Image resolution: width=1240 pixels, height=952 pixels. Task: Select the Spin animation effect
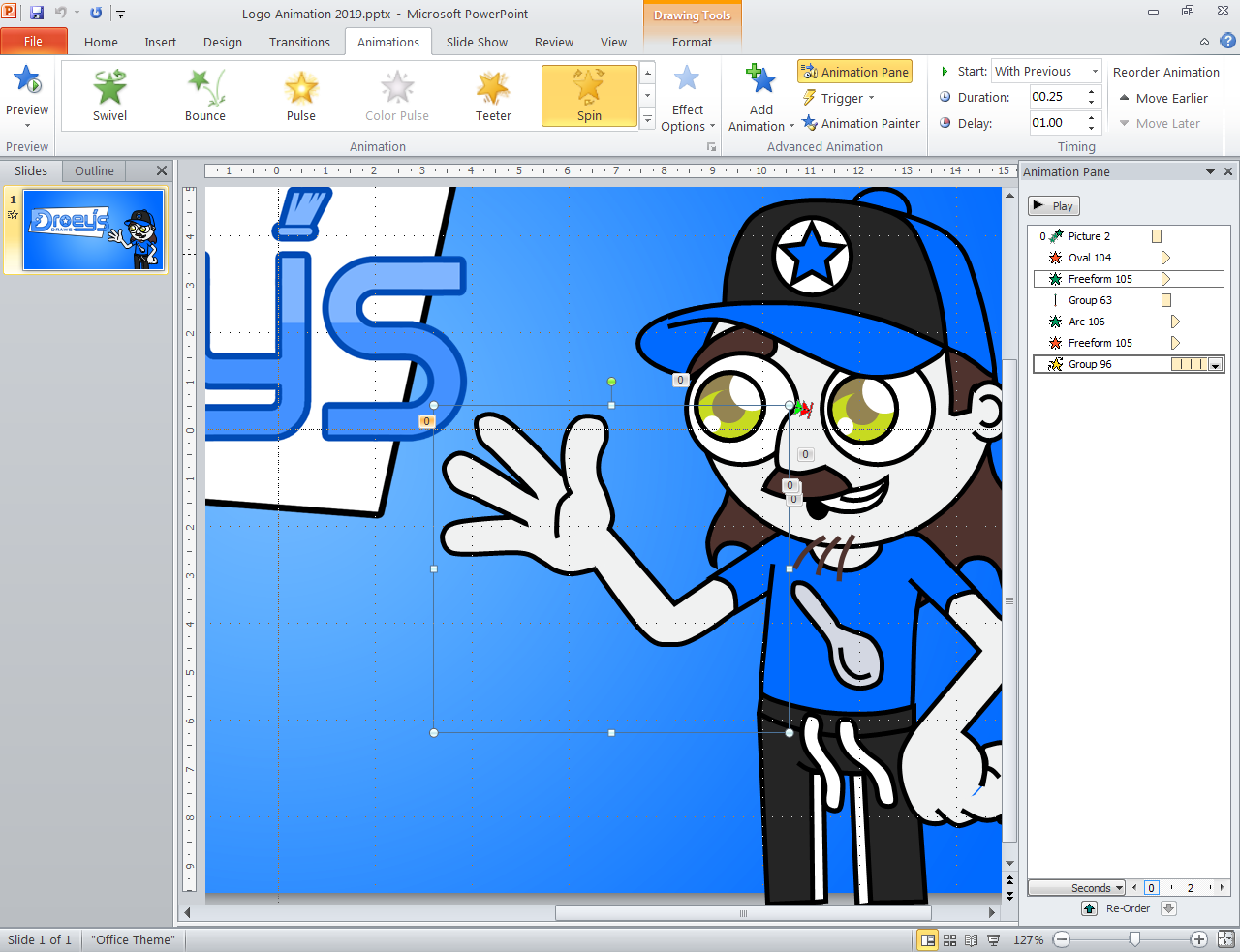589,96
